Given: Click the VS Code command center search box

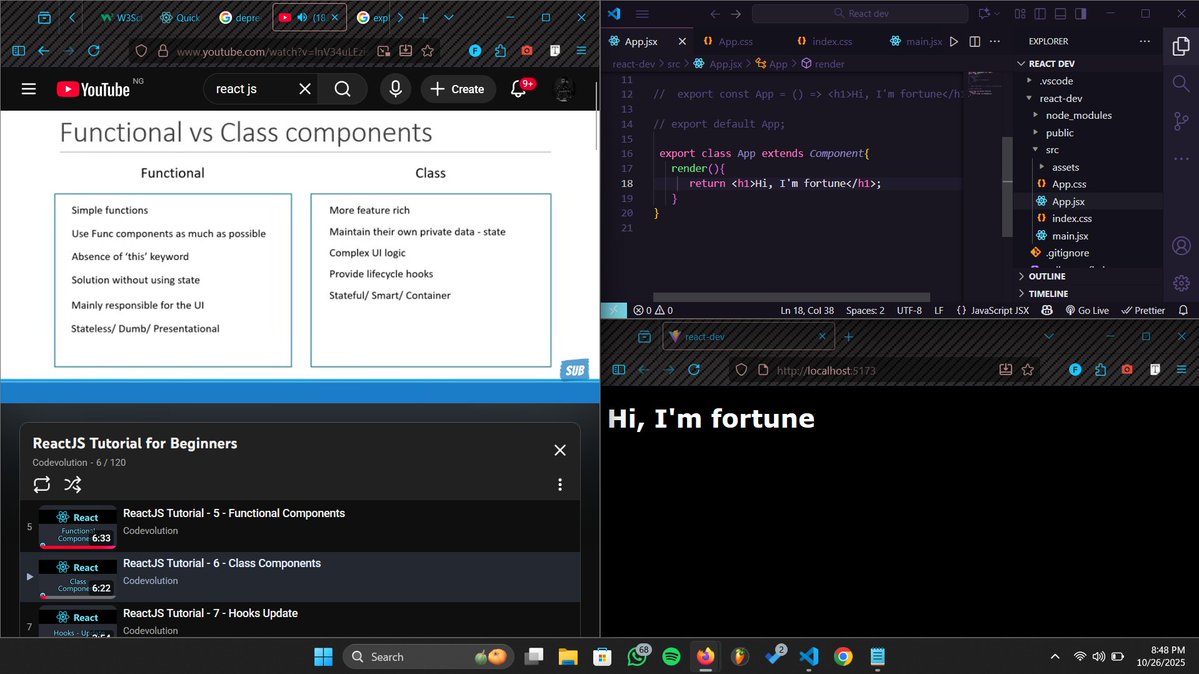Looking at the screenshot, I should [860, 14].
